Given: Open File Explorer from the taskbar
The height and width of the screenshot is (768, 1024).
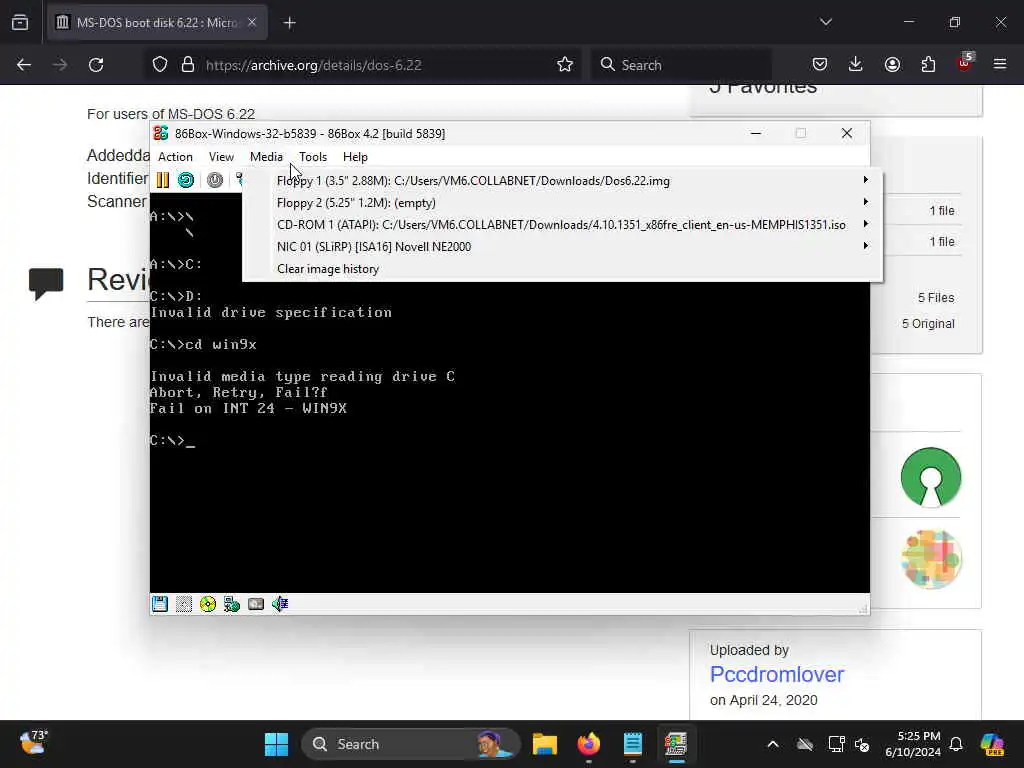Looking at the screenshot, I should click(545, 744).
